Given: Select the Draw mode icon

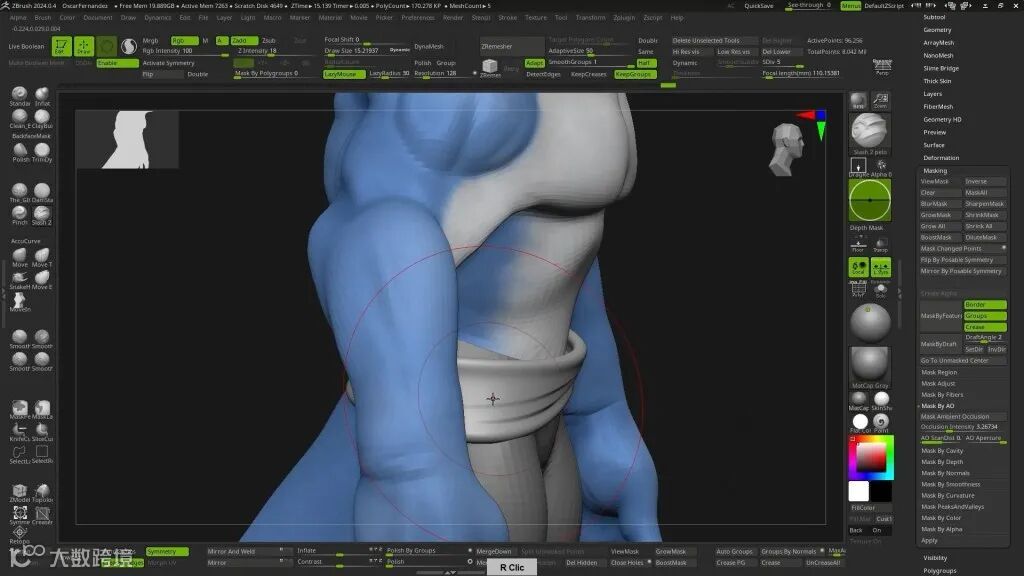Looking at the screenshot, I should coord(84,46).
